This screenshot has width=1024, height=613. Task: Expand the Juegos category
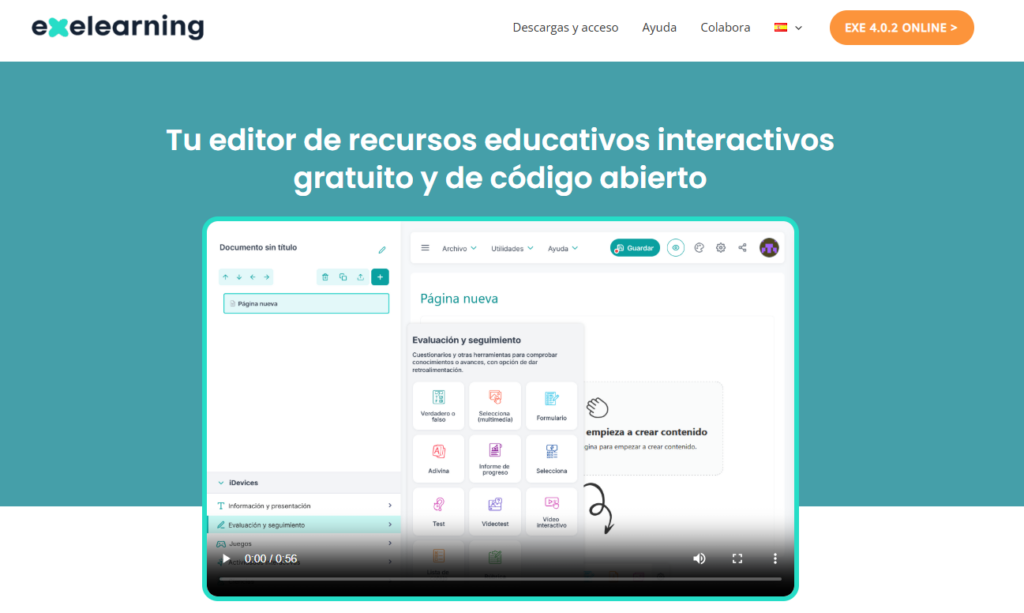pos(304,543)
